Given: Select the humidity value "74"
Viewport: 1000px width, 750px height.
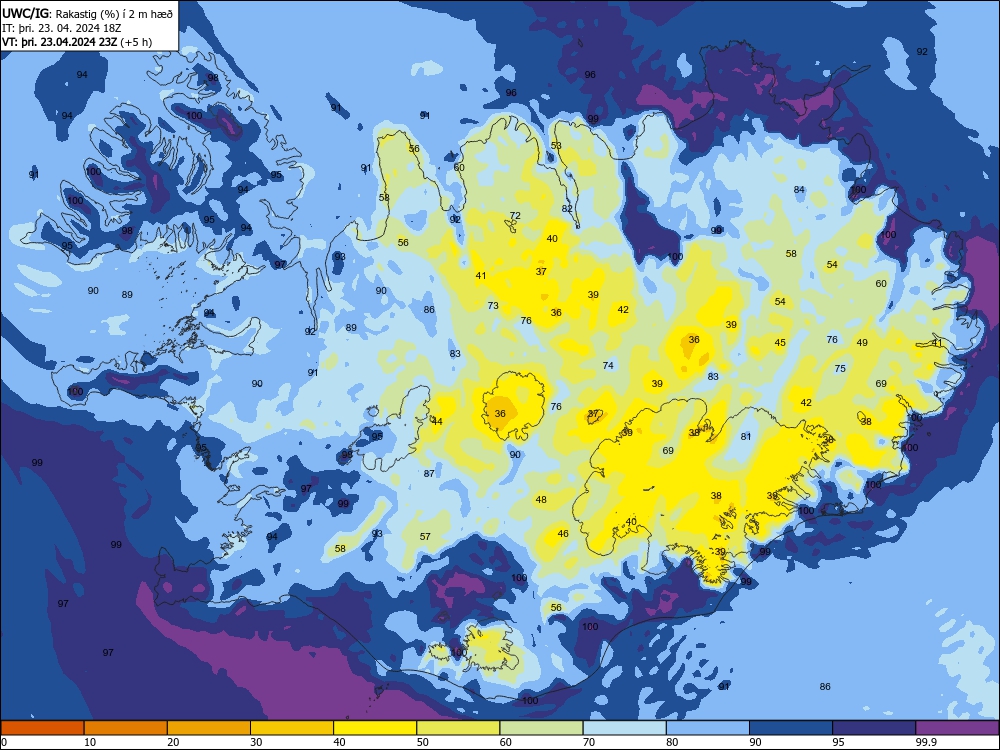Looking at the screenshot, I should point(608,365).
